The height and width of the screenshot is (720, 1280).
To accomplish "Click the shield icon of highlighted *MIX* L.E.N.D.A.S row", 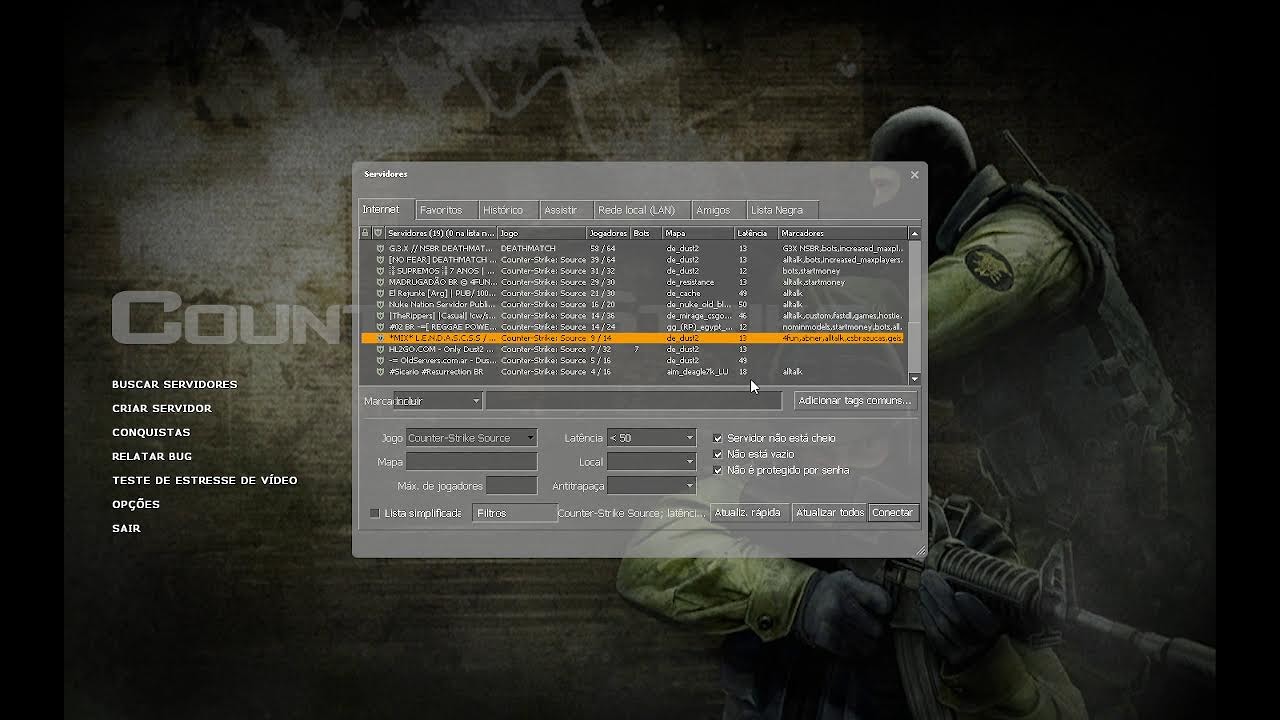I will point(380,338).
